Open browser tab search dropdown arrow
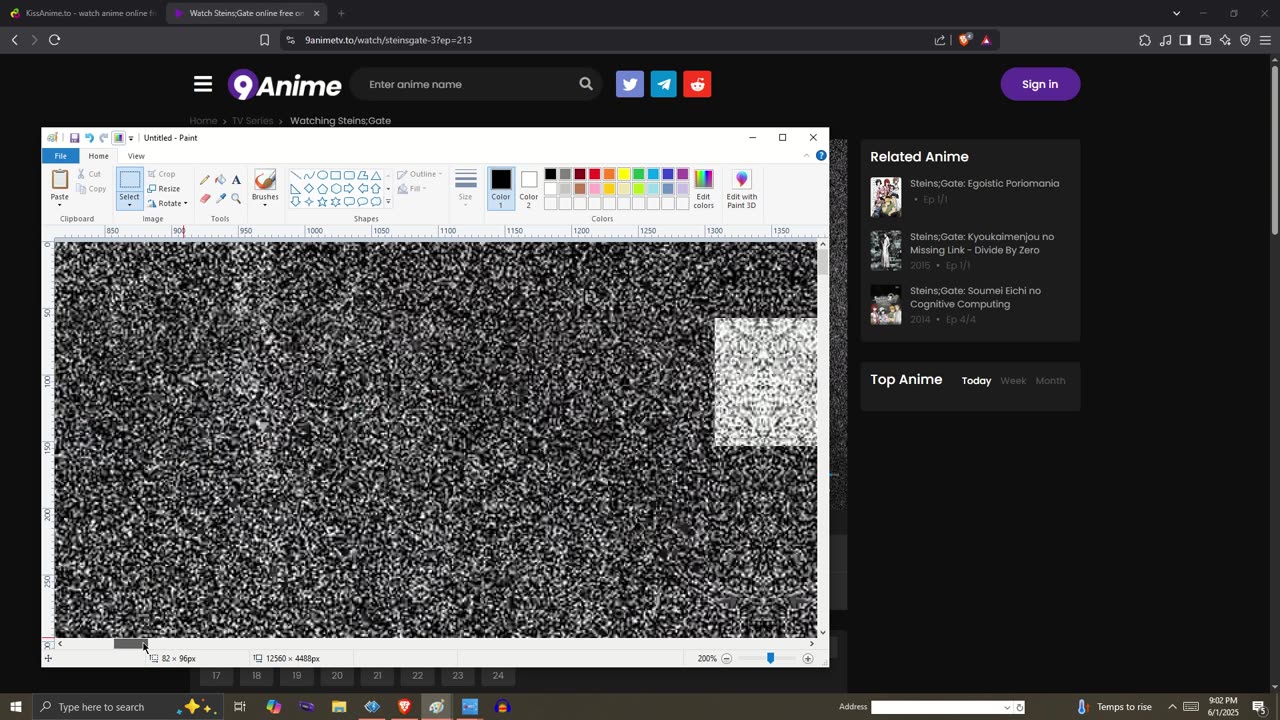The image size is (1280, 720). point(1176,13)
